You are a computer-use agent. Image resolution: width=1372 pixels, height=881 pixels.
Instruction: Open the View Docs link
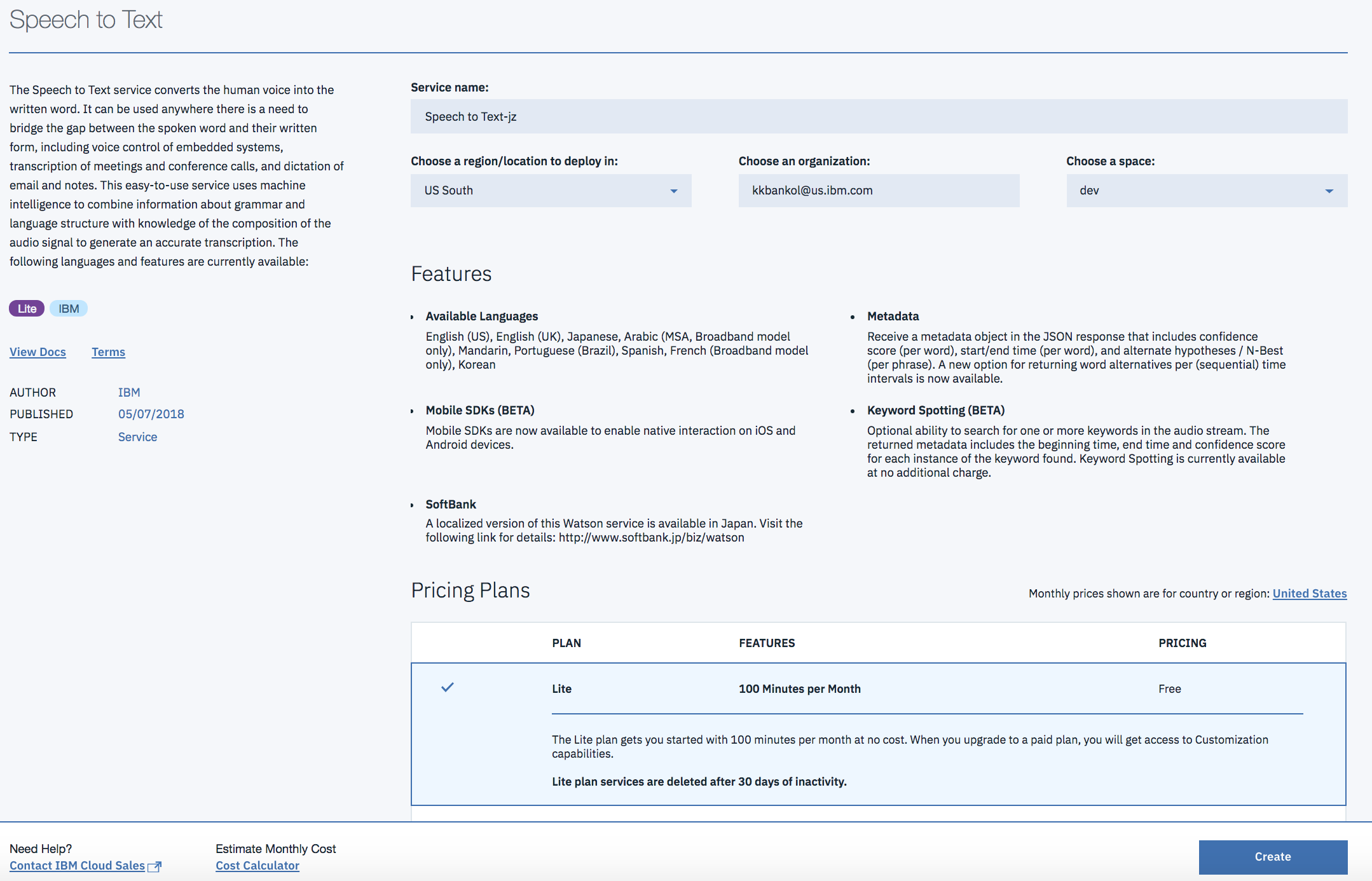point(38,352)
